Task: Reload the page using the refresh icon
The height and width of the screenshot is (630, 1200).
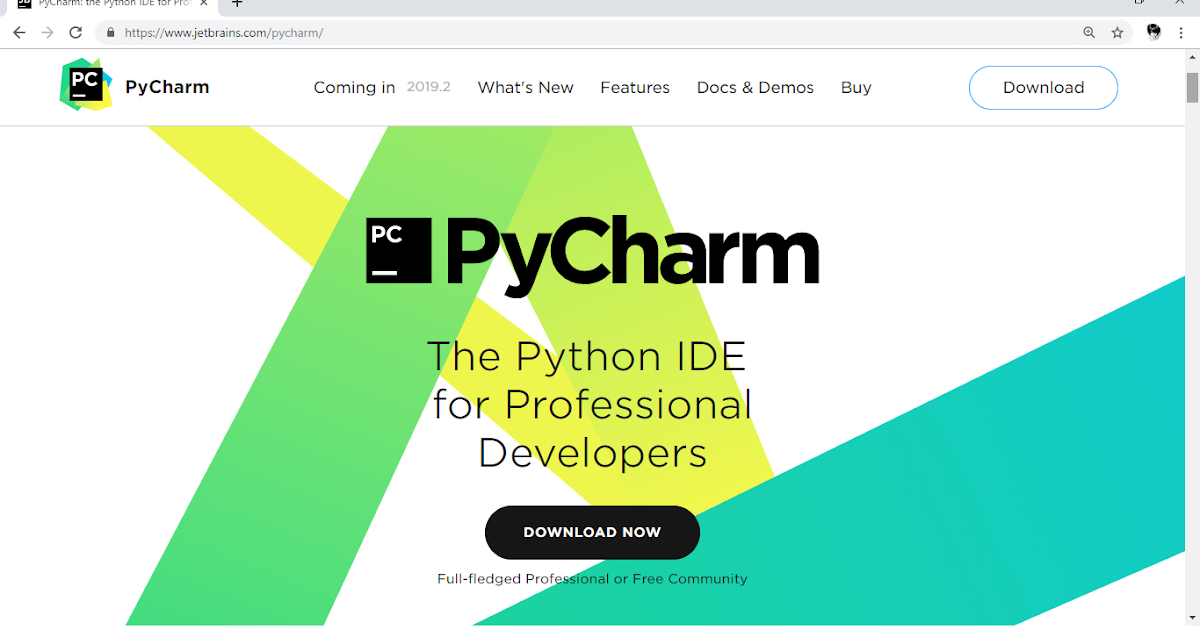Action: coord(75,32)
